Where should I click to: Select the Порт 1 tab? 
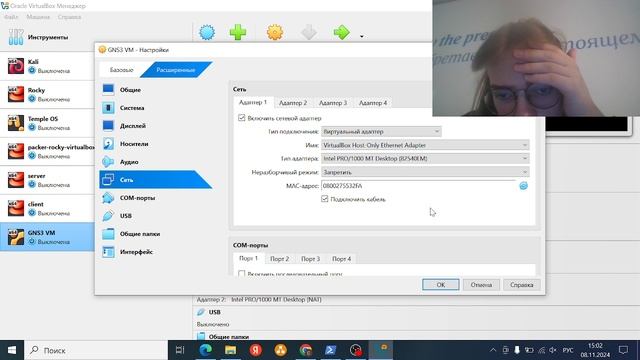click(x=249, y=258)
